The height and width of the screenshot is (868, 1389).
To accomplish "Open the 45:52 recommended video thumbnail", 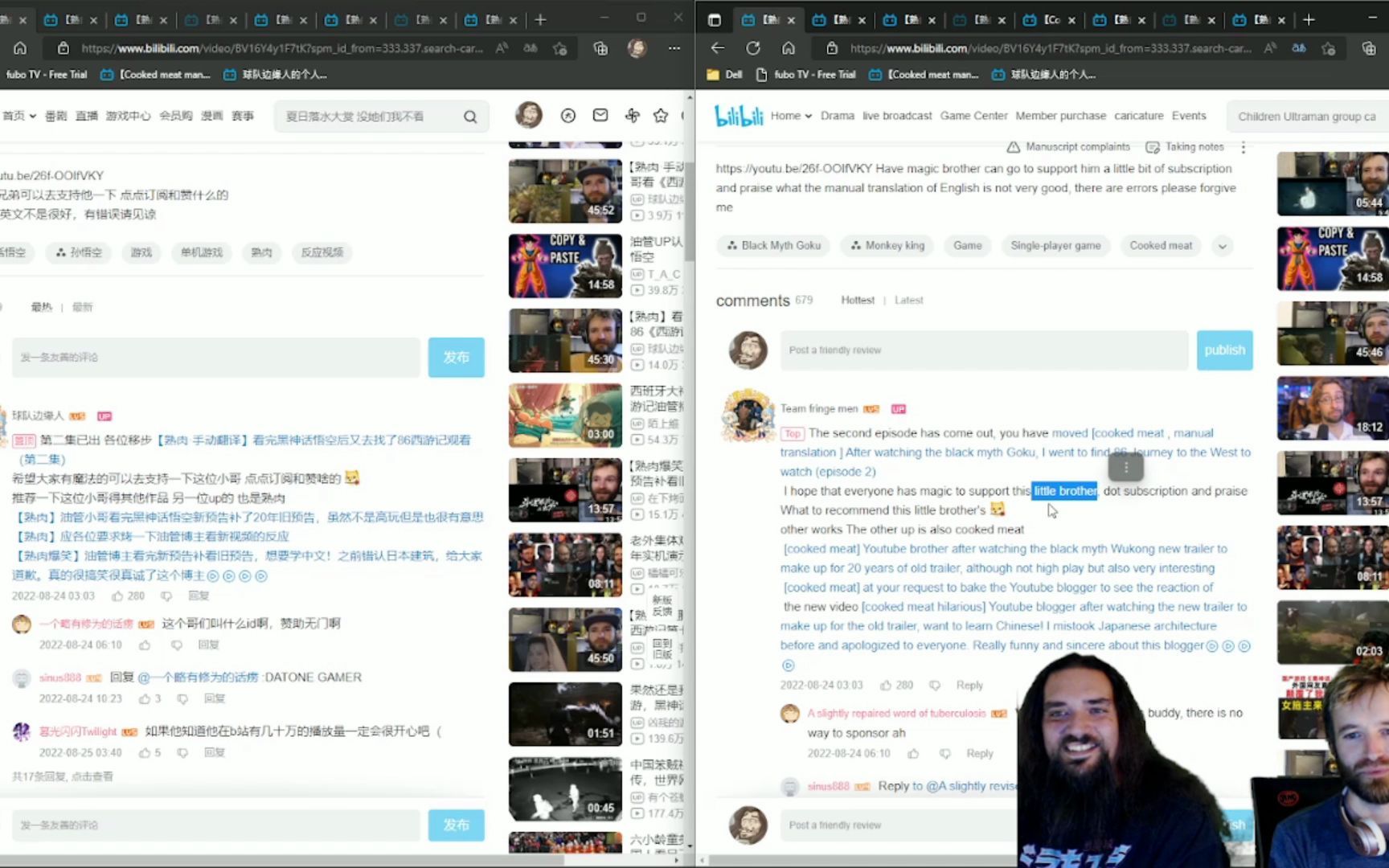I will click(x=565, y=190).
